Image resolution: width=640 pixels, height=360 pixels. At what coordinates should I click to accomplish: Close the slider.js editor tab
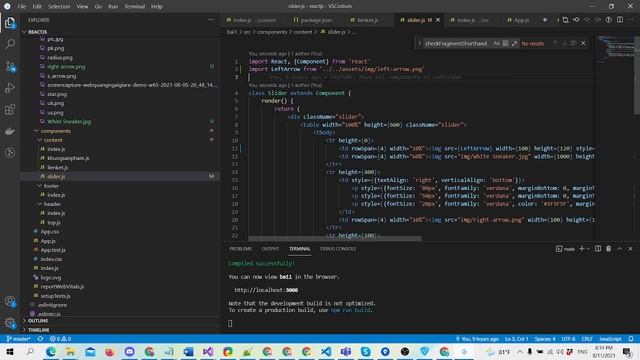coord(438,20)
